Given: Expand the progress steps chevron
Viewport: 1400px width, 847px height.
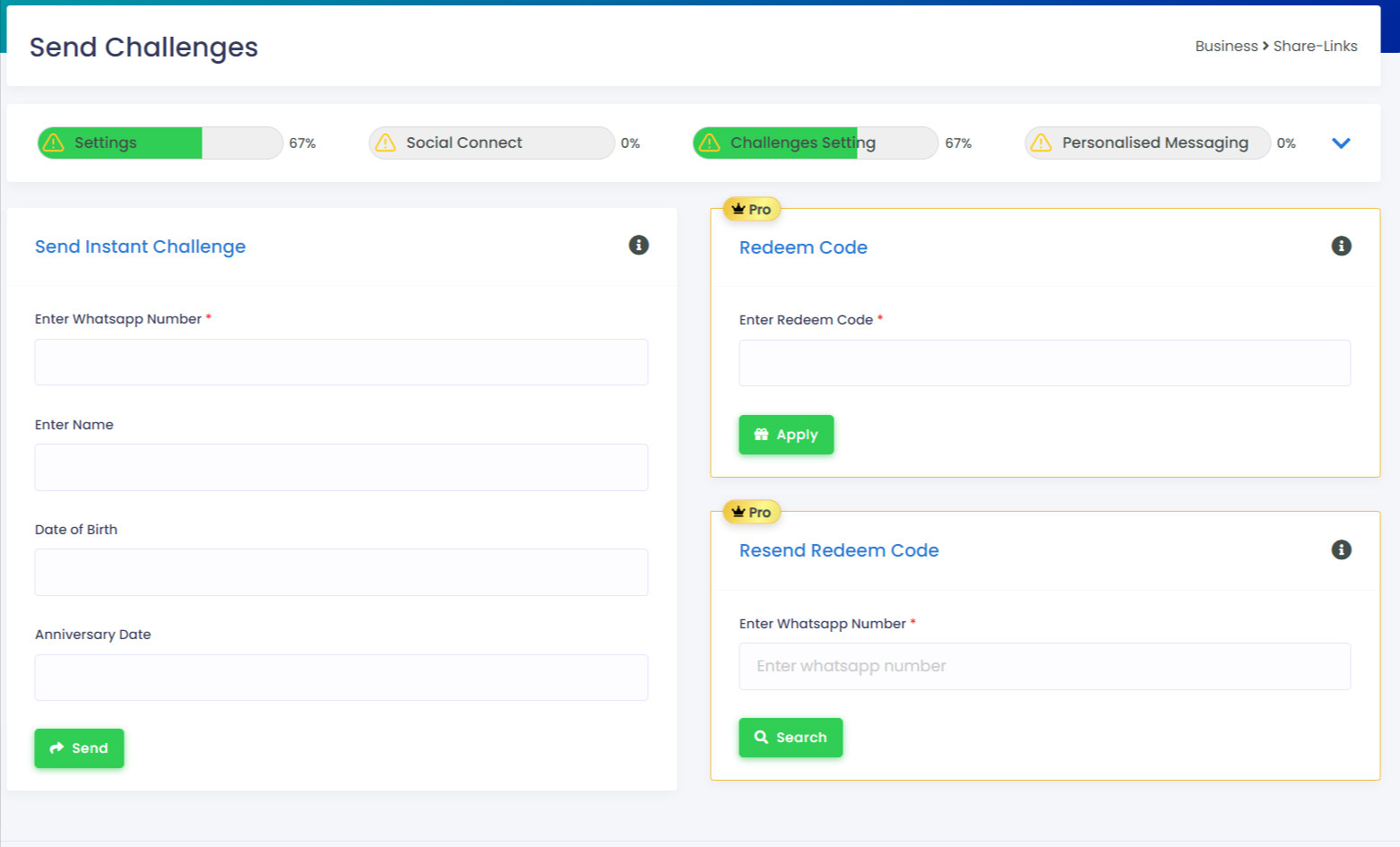Looking at the screenshot, I should 1341,143.
